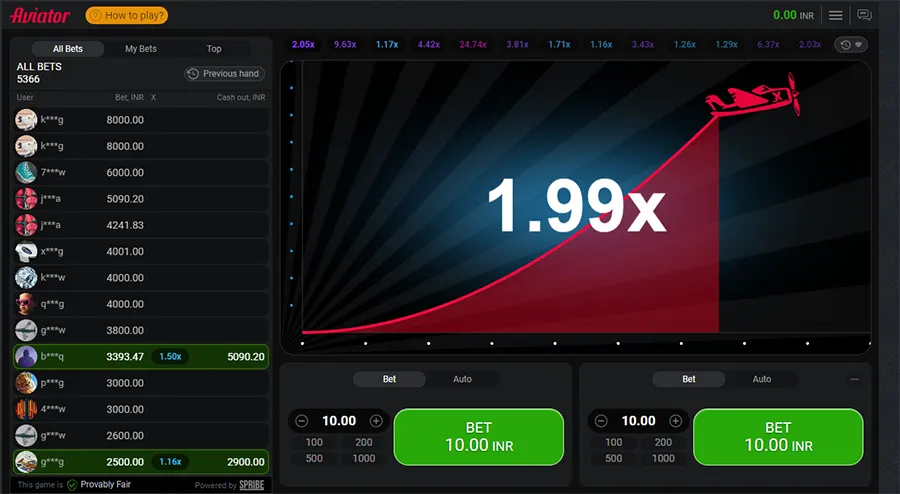Switch right bet panel to Auto mode
The height and width of the screenshot is (494, 900).
[x=761, y=379]
